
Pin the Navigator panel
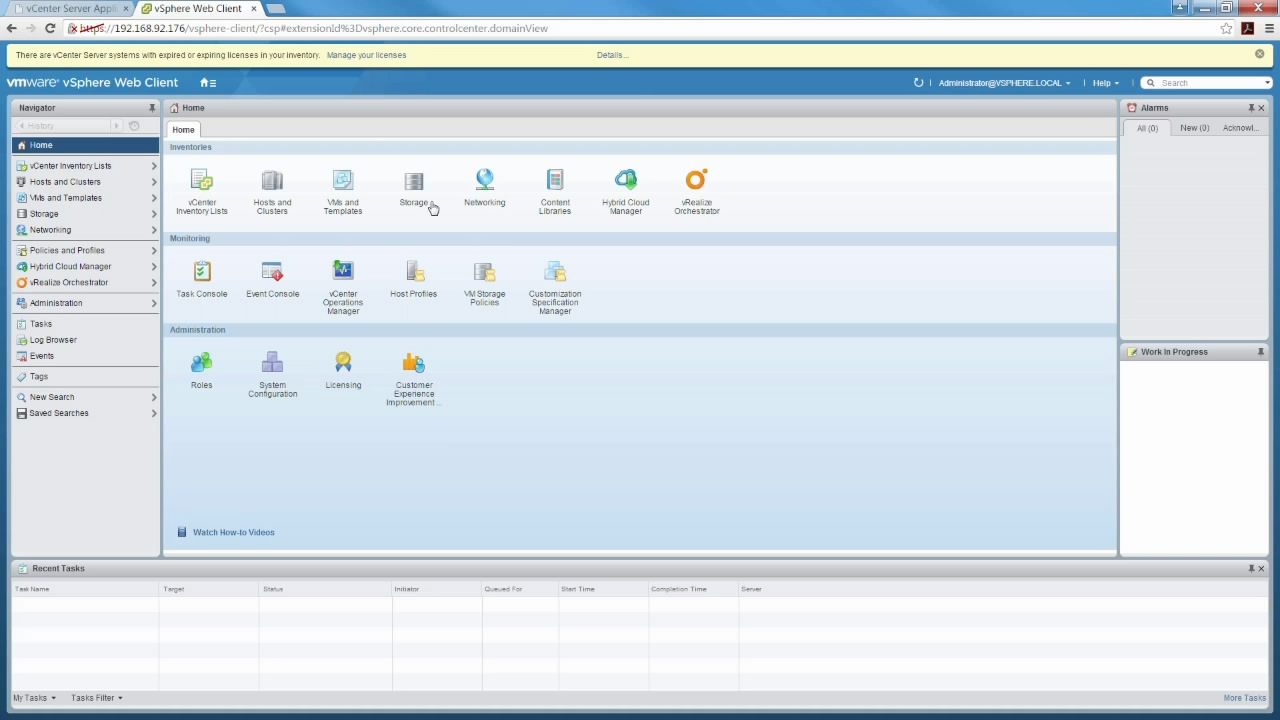(152, 108)
